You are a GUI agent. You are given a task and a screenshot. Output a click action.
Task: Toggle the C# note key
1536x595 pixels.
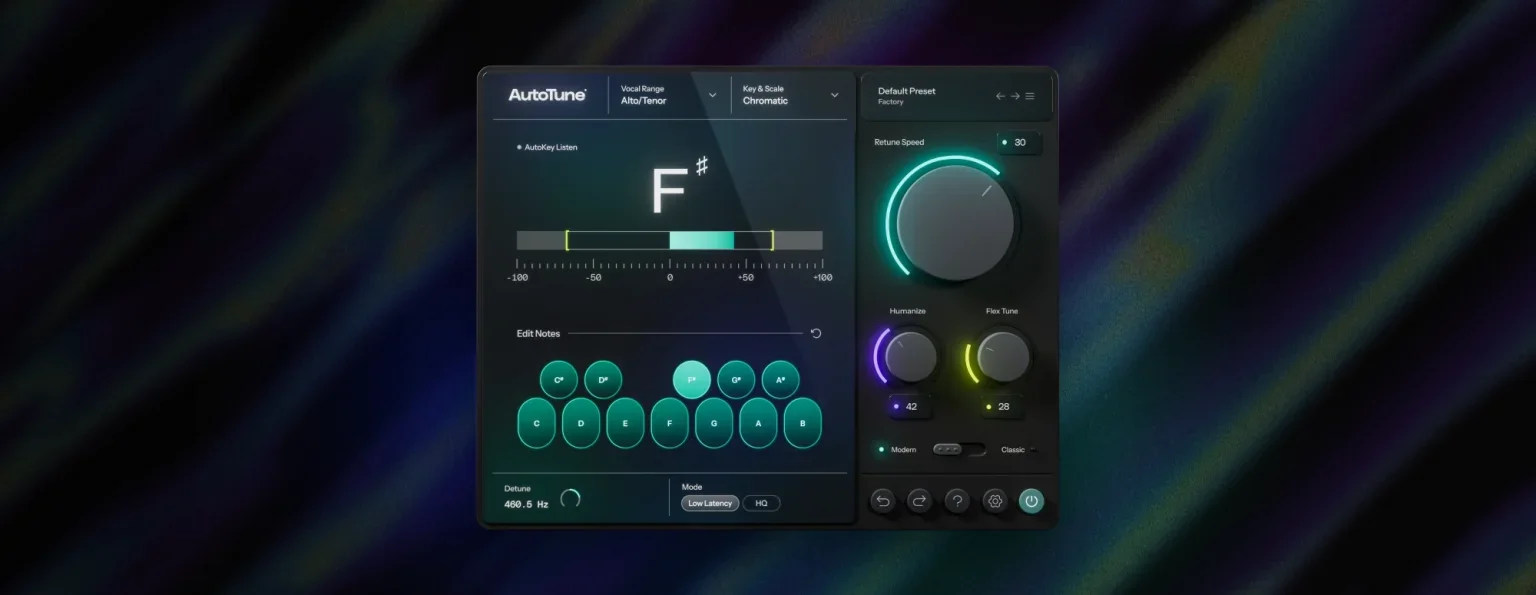point(559,380)
